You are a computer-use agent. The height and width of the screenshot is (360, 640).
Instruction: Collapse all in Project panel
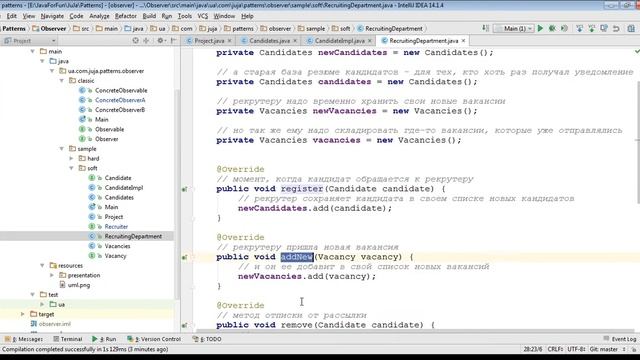point(146,40)
